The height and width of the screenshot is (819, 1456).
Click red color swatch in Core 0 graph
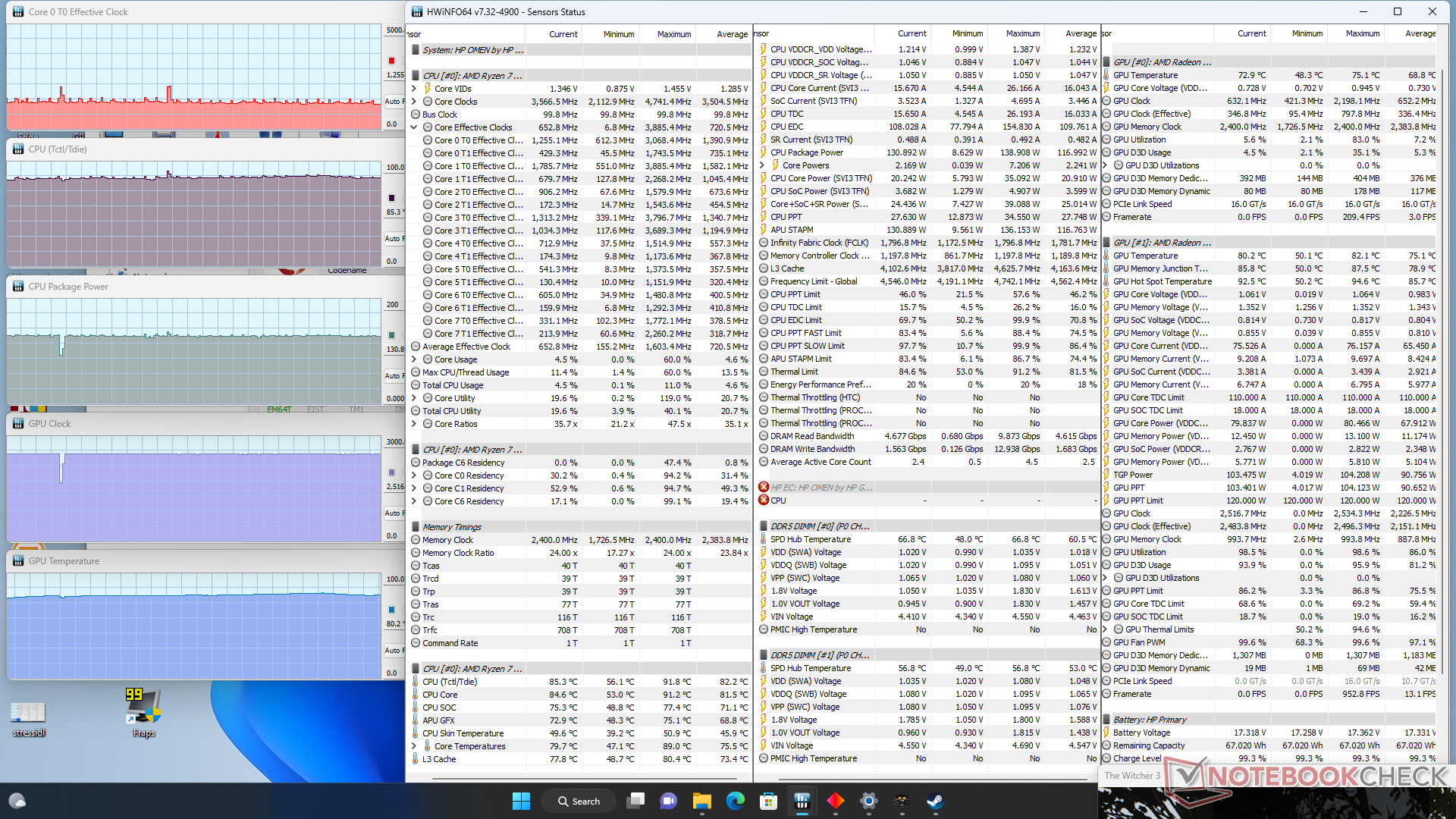(391, 61)
